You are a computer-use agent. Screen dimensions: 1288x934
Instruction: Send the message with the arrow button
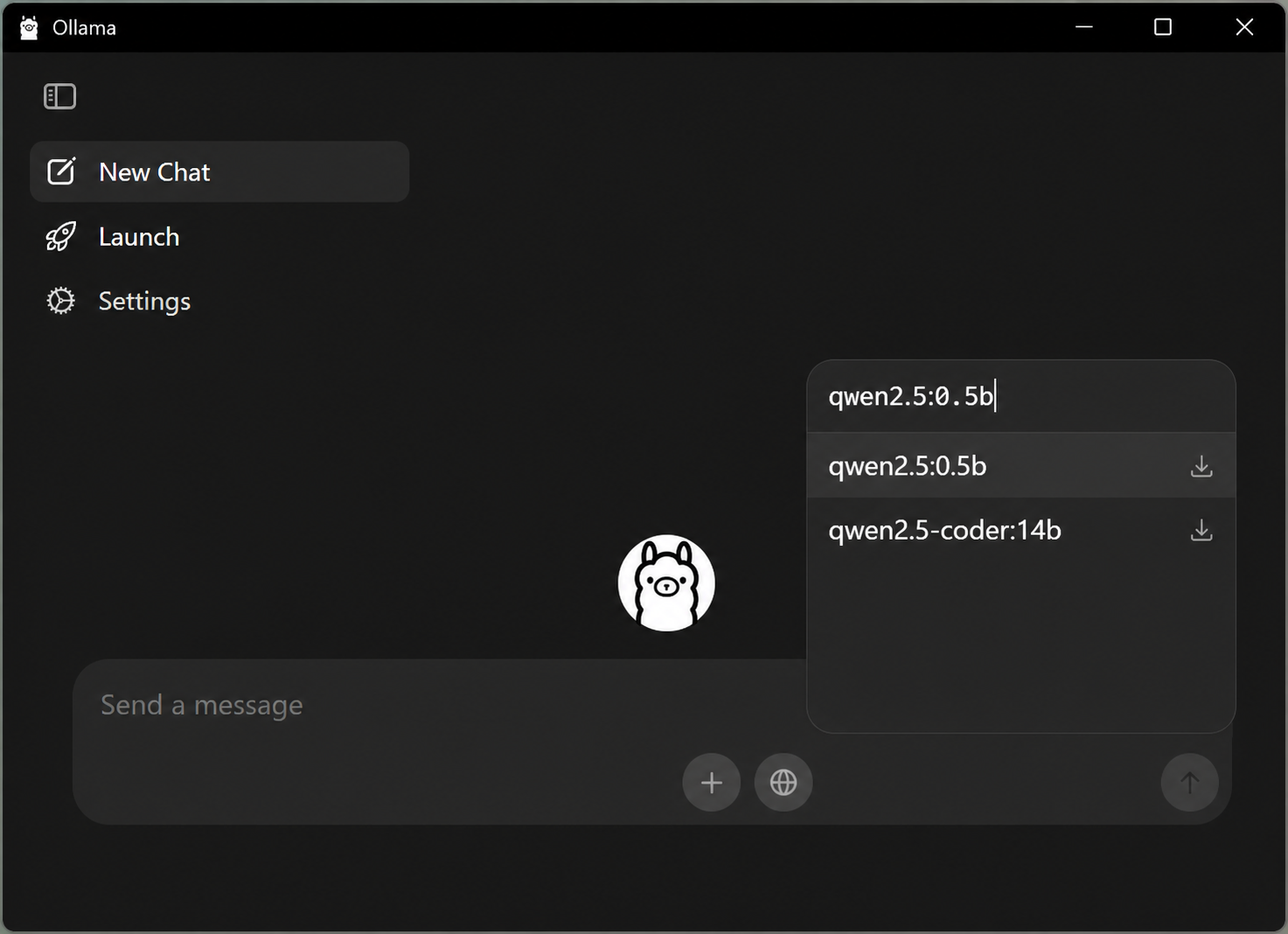[1189, 782]
